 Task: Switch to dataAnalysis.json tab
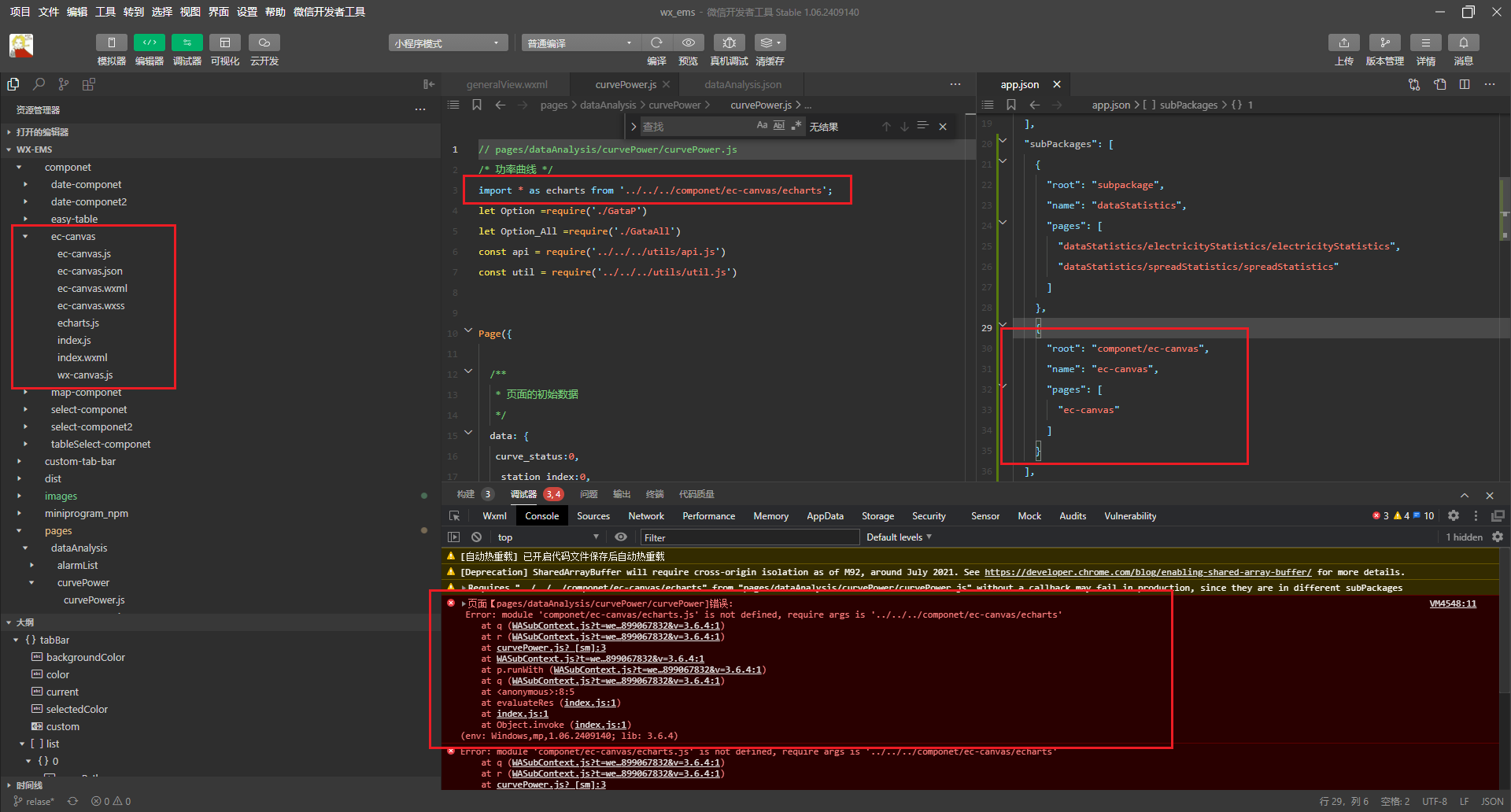coord(743,84)
